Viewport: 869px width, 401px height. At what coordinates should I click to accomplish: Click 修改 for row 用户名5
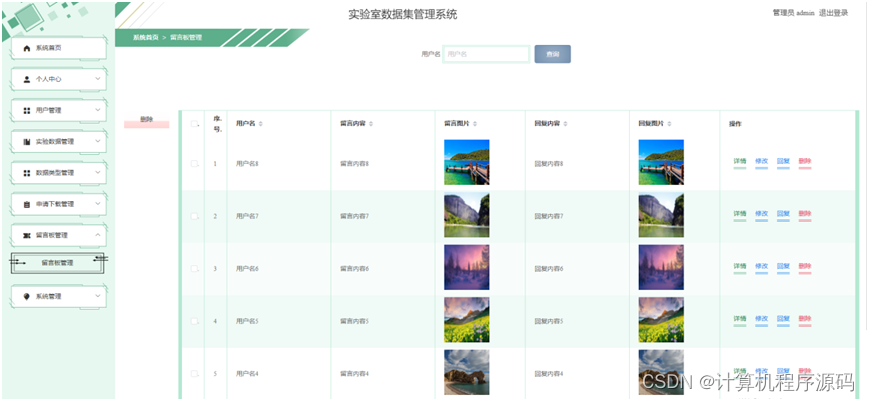pyautogui.click(x=761, y=320)
